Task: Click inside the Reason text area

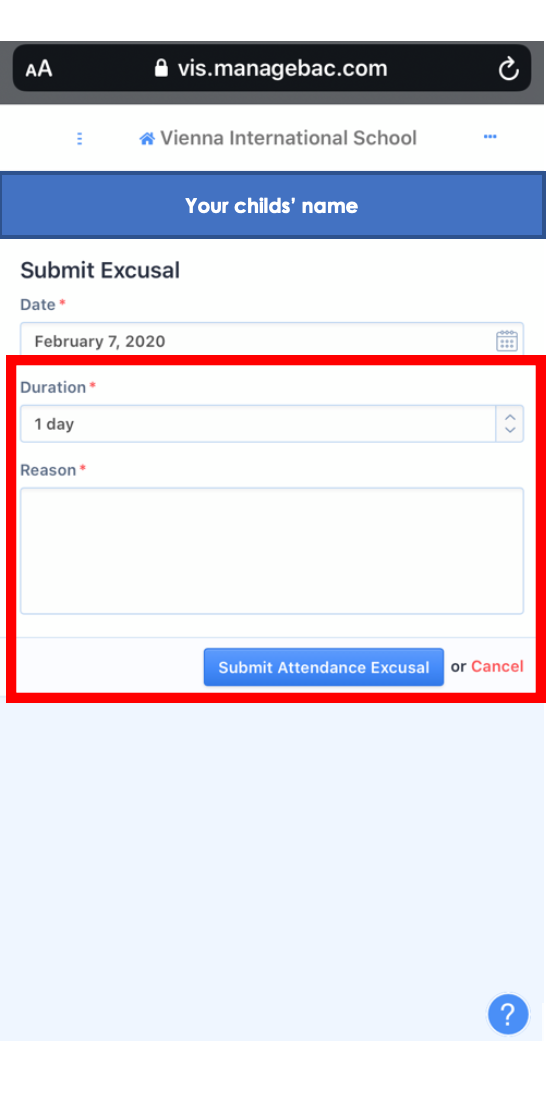Action: click(271, 550)
